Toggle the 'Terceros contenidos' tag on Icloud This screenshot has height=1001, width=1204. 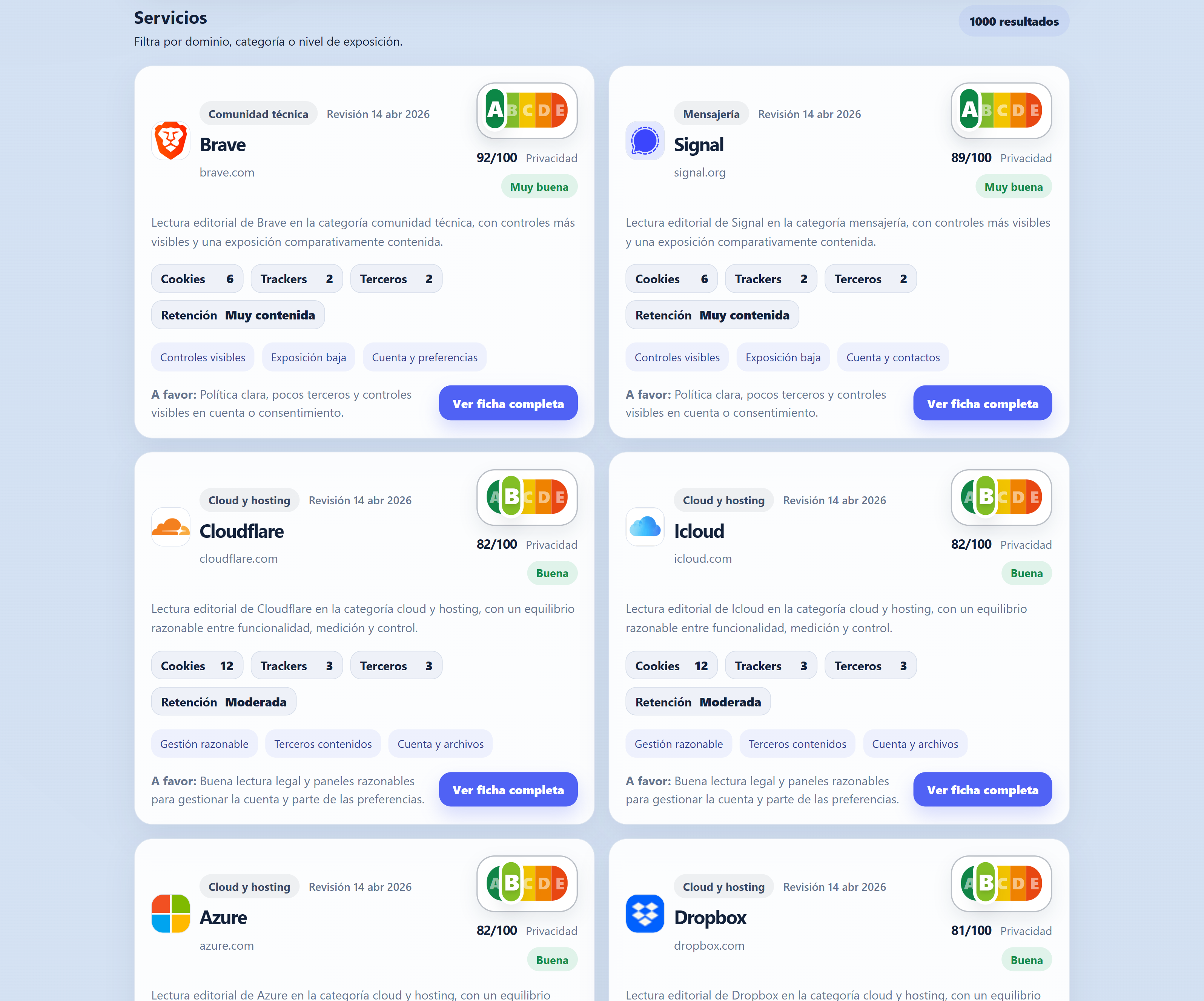797,743
